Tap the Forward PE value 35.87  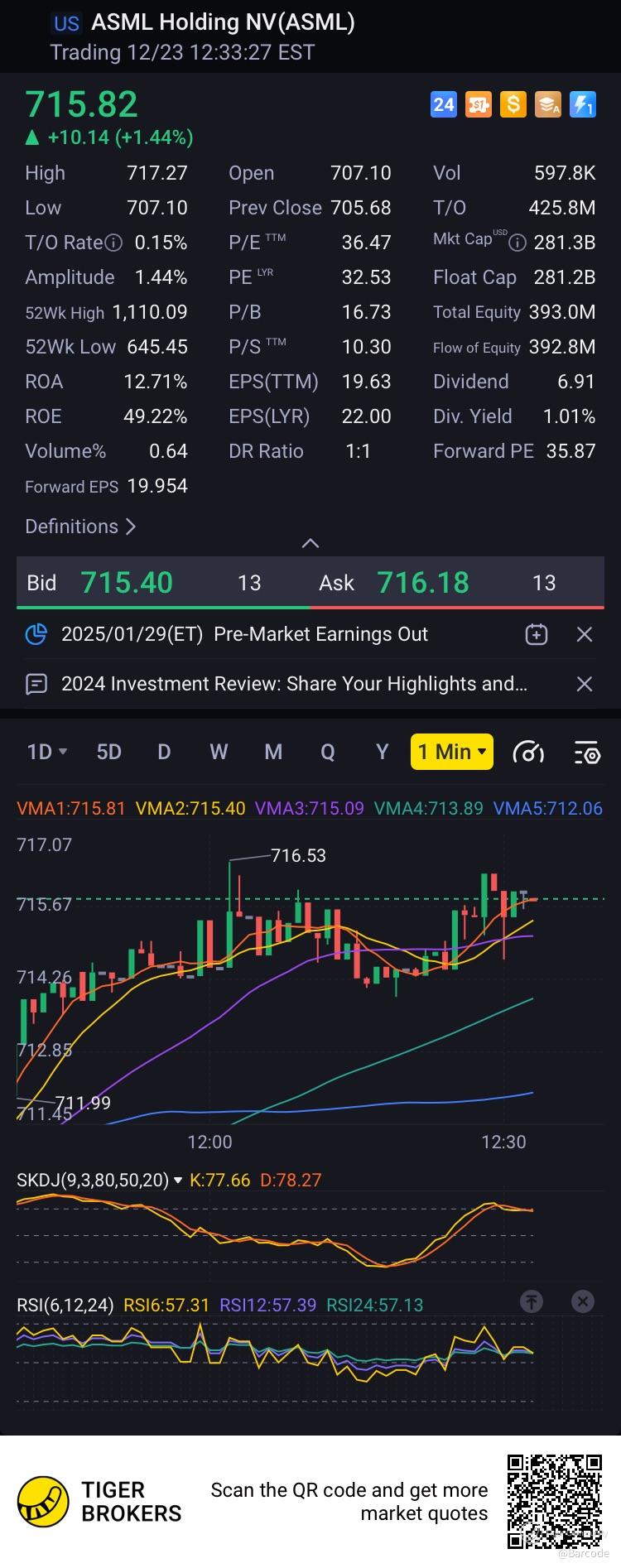click(x=570, y=451)
